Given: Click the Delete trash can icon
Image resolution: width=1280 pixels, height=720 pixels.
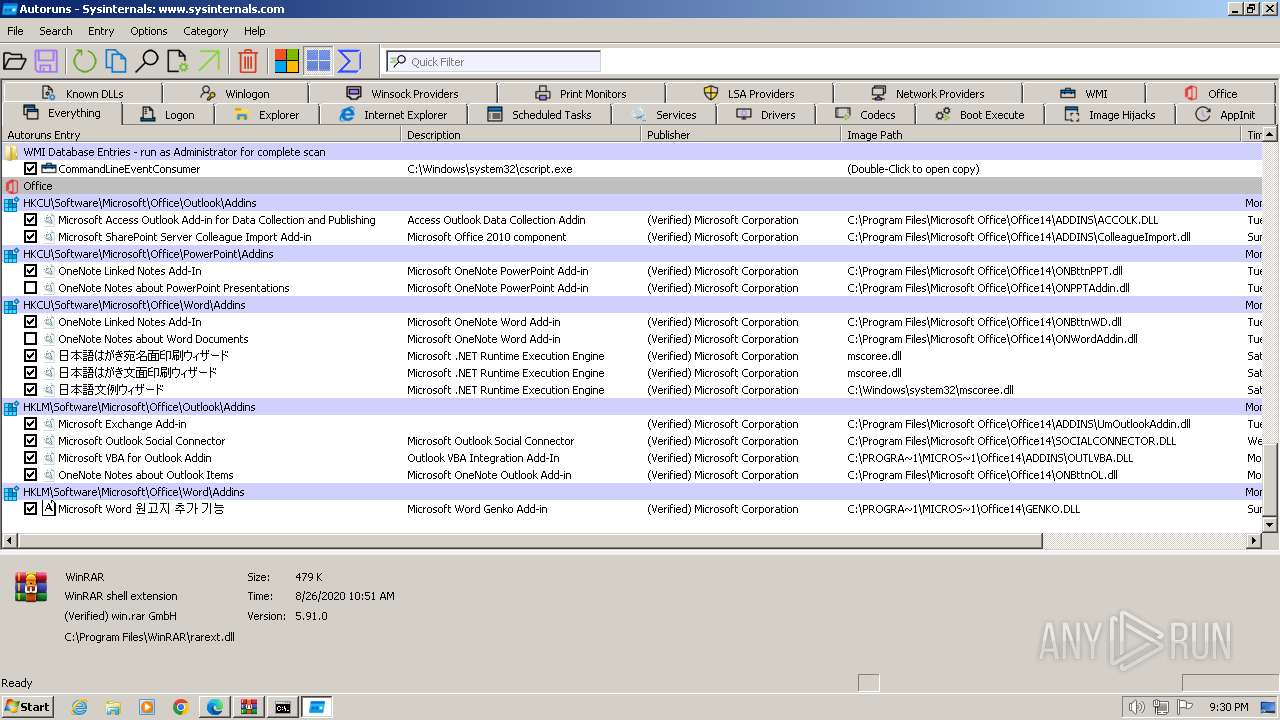Looking at the screenshot, I should tap(248, 61).
